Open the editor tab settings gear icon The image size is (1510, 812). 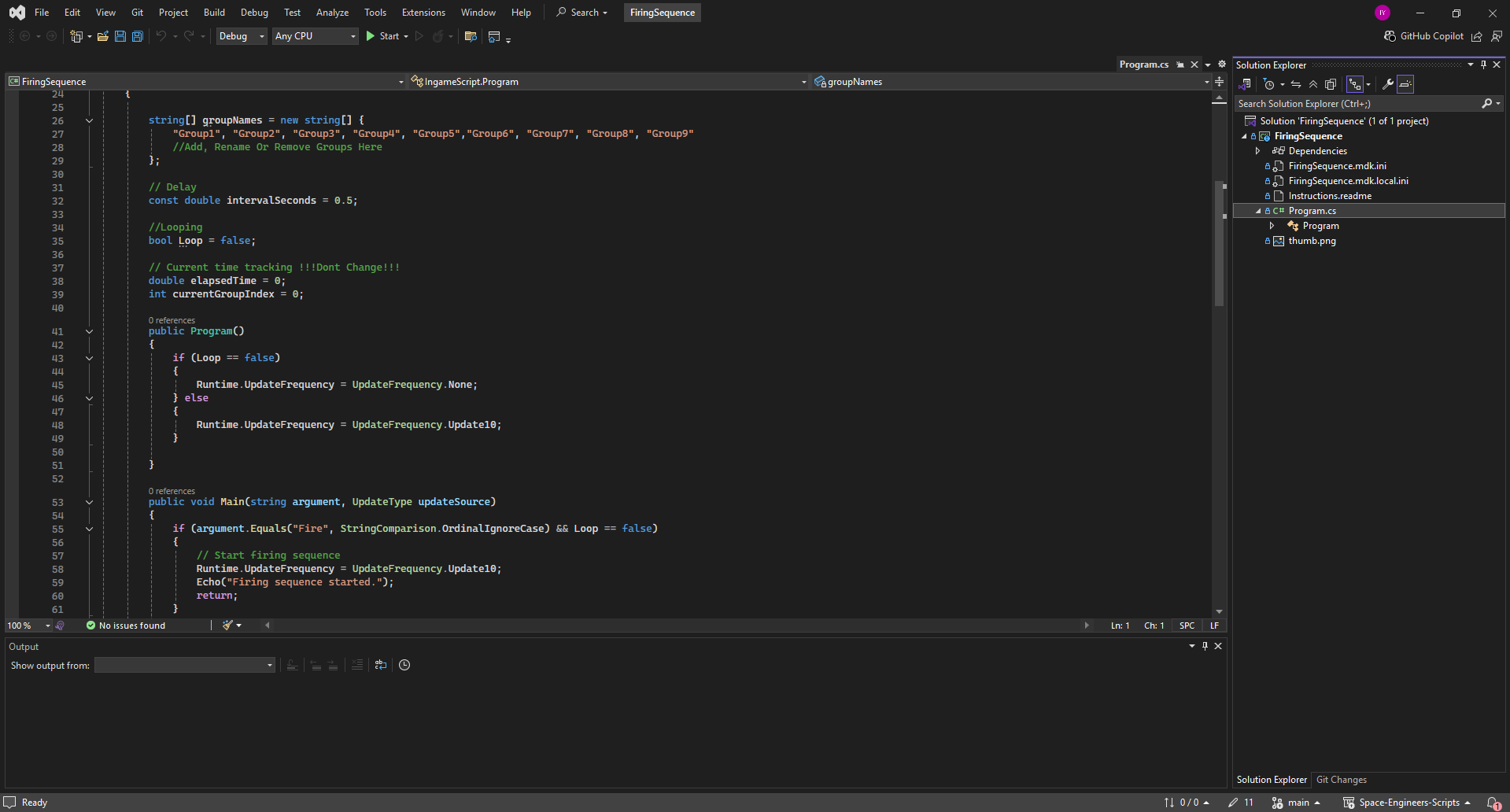pos(1222,65)
